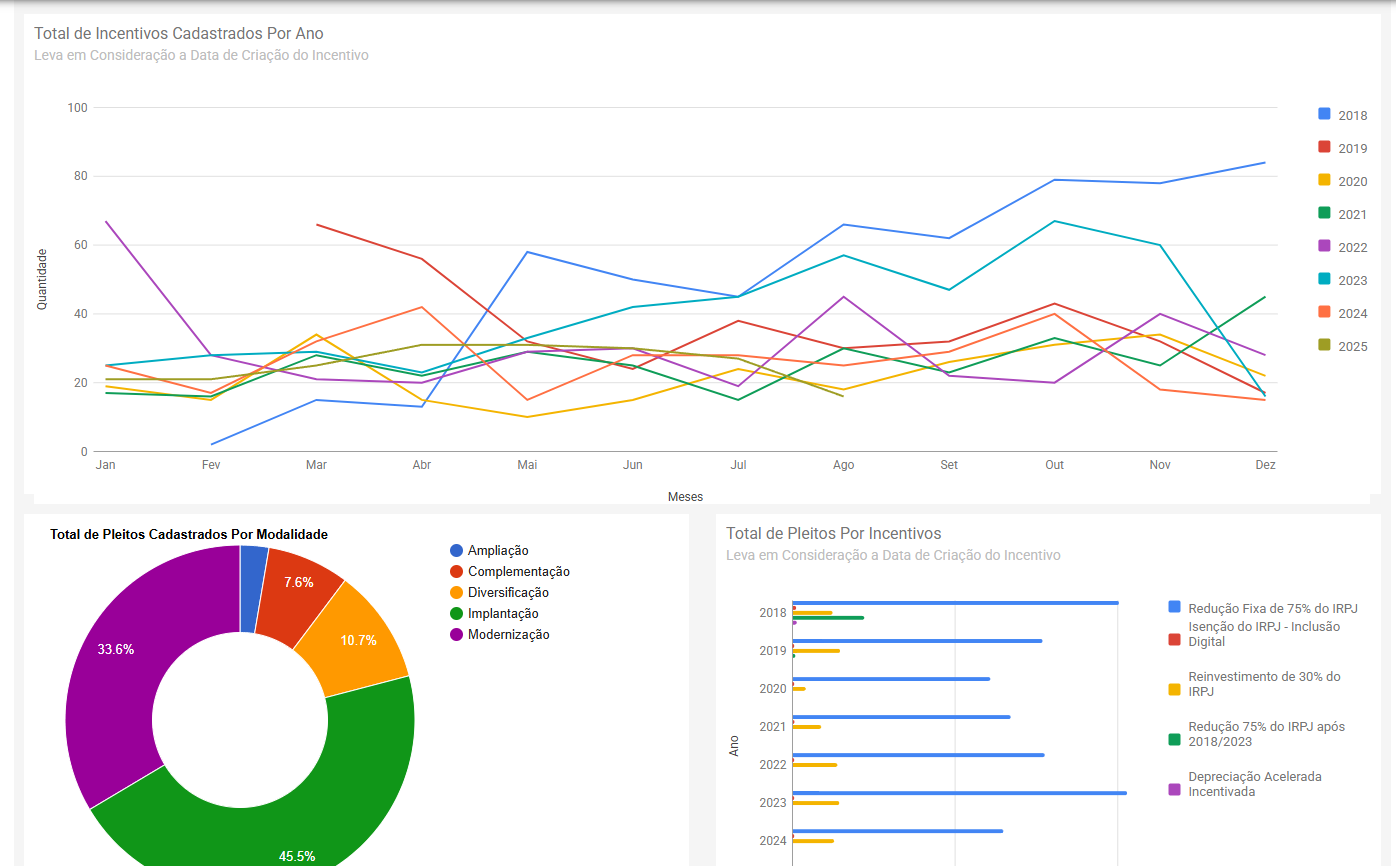This screenshot has height=866, width=1396.
Task: Click the Ampliação legend dot
Action: coord(457,551)
